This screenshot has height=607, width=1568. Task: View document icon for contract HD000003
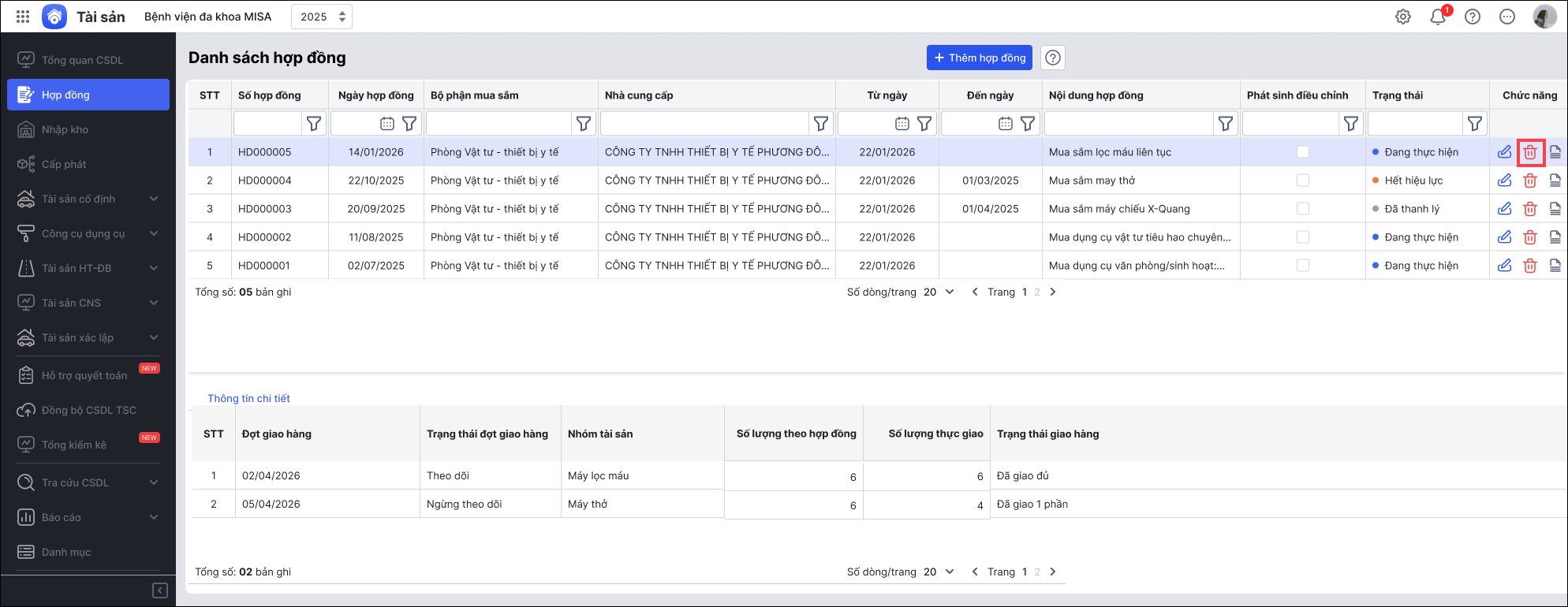coord(1555,209)
